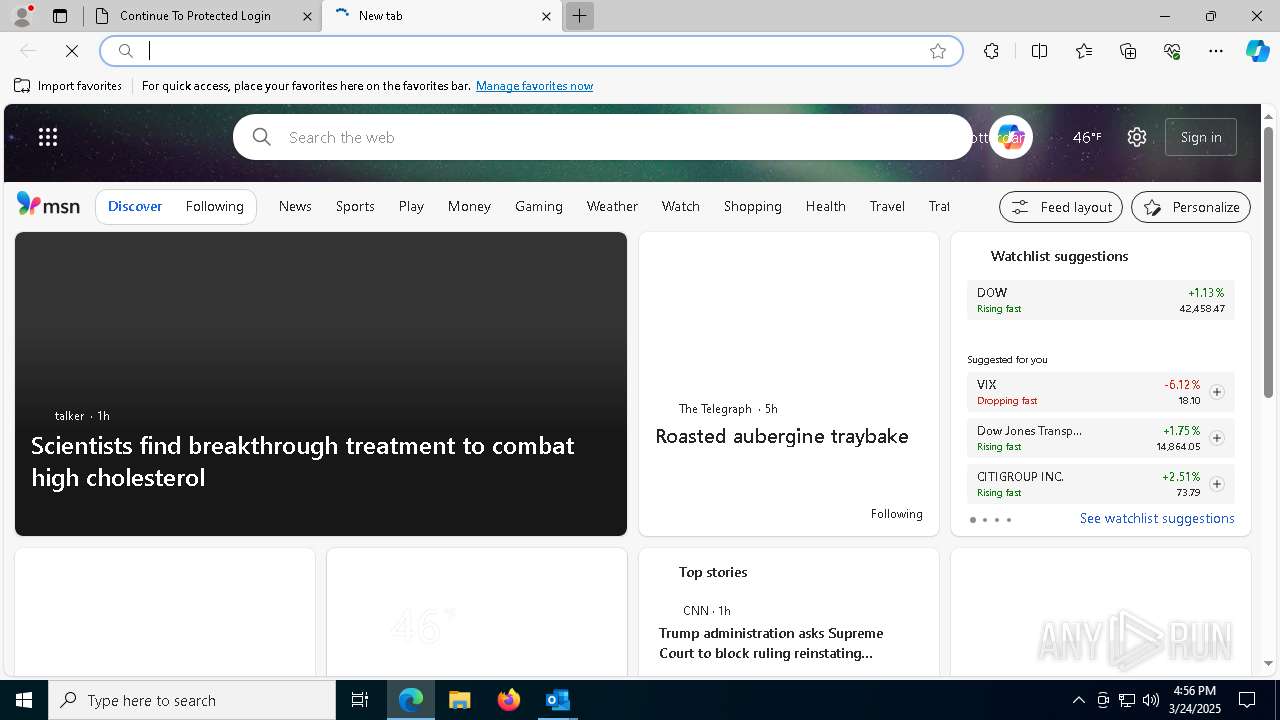Open Outlook from taskbar

[557, 700]
